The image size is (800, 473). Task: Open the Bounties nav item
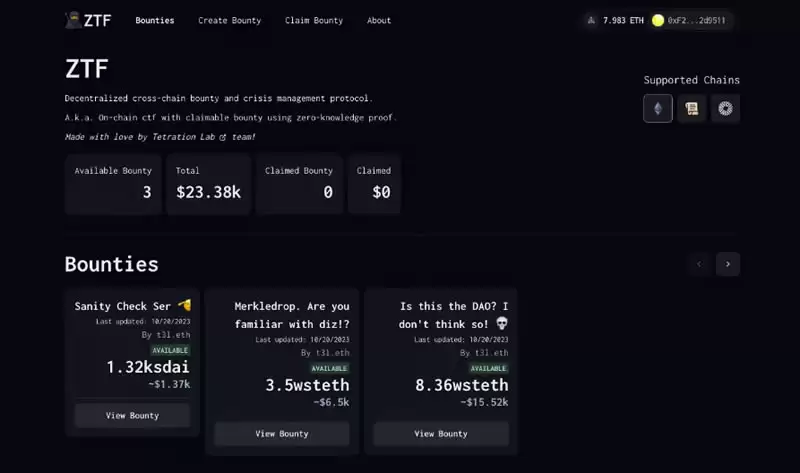click(155, 20)
